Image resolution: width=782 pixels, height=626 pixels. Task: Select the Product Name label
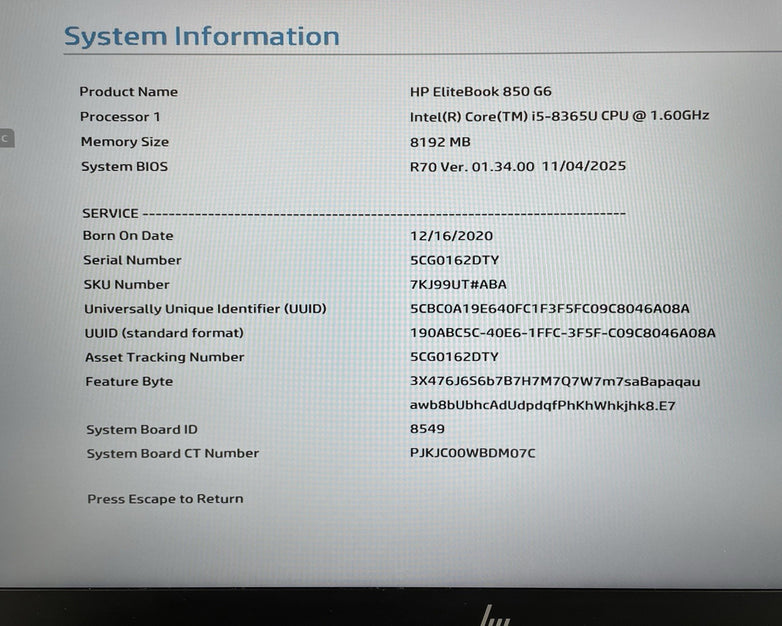coord(129,92)
